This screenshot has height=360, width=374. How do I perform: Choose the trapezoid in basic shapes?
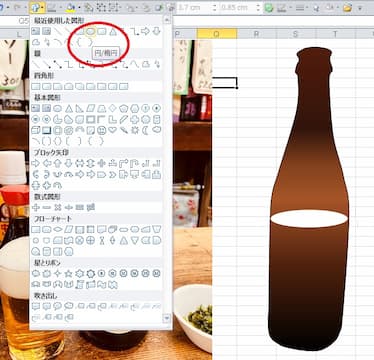pyautogui.click(x=102, y=109)
